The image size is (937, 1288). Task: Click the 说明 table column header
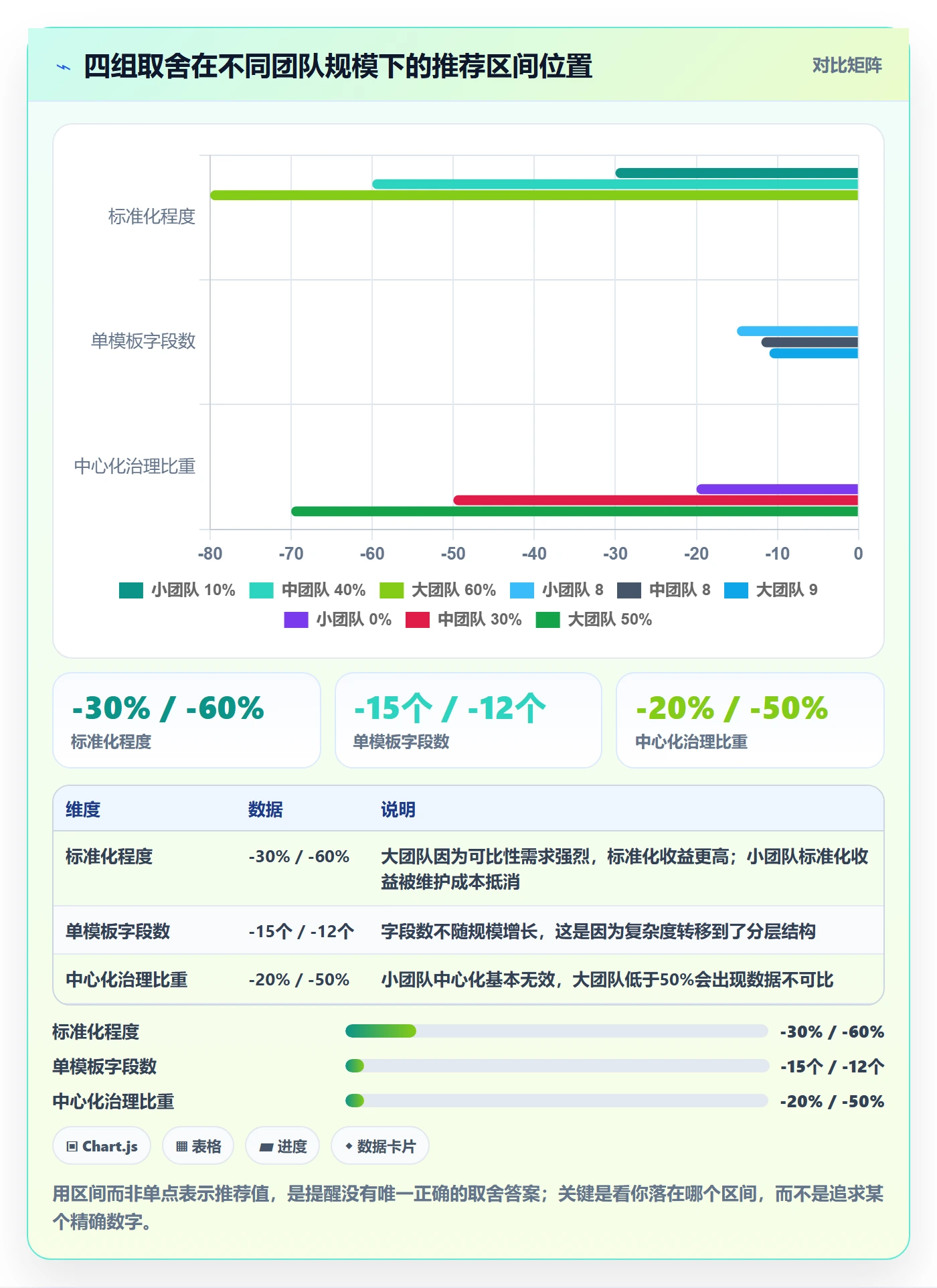tap(398, 809)
